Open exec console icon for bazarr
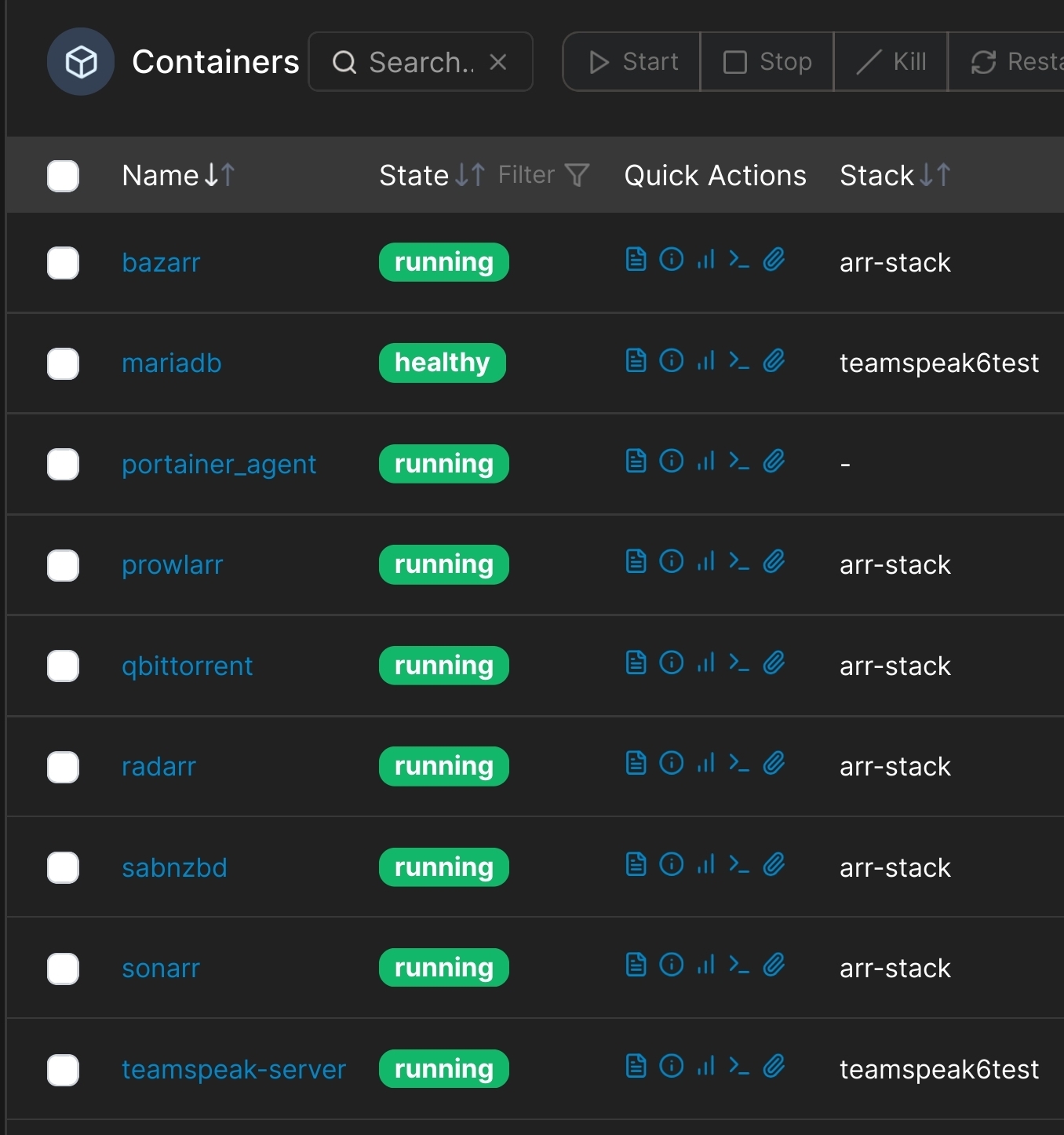Viewport: 1064px width, 1135px height. (x=739, y=259)
